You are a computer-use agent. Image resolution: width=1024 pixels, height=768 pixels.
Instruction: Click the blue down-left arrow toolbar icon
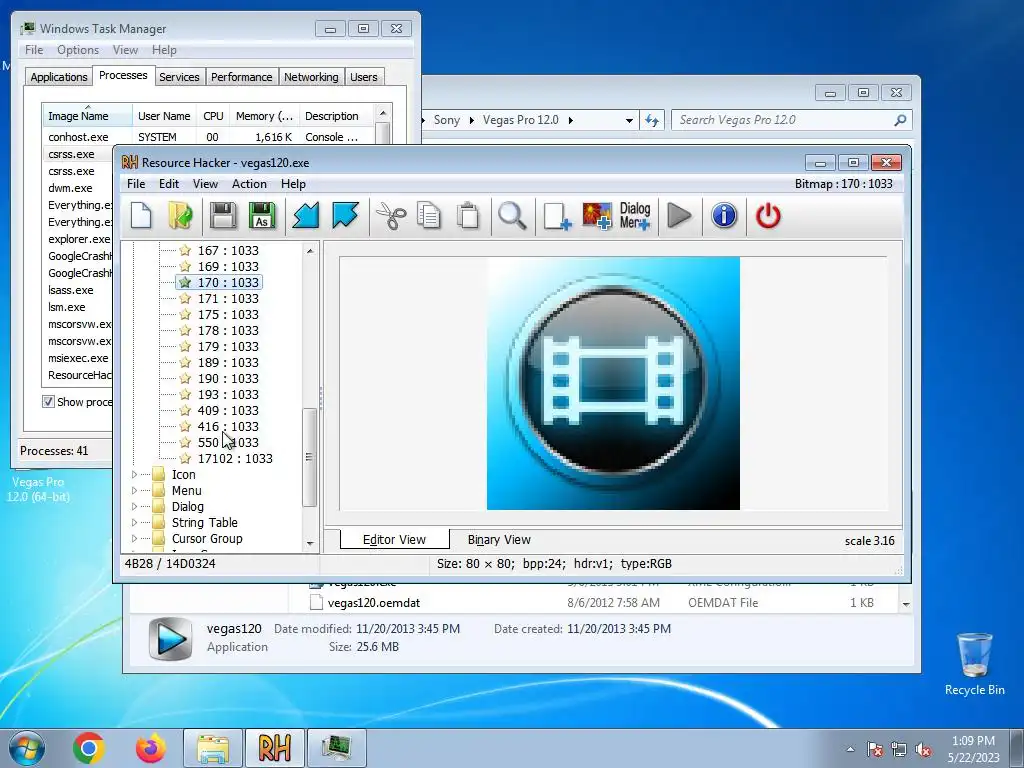306,216
